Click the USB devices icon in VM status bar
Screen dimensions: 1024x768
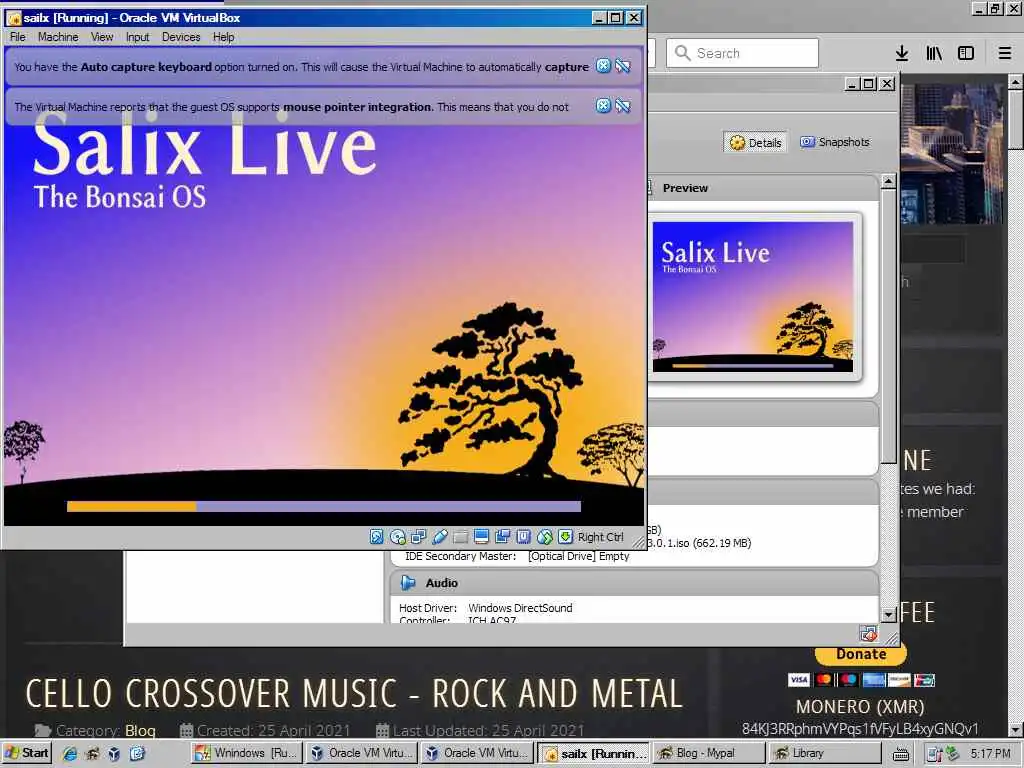[440, 537]
